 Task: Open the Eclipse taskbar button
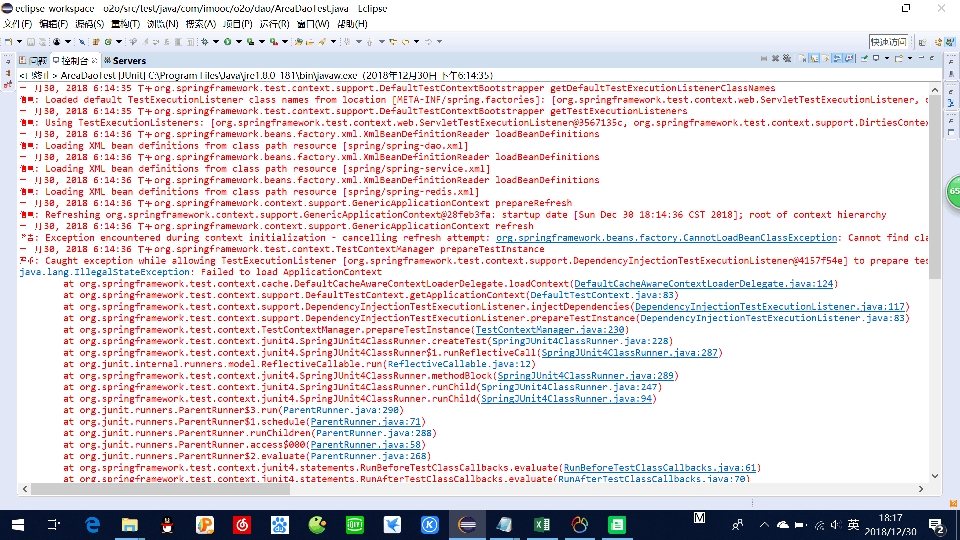click(x=467, y=525)
